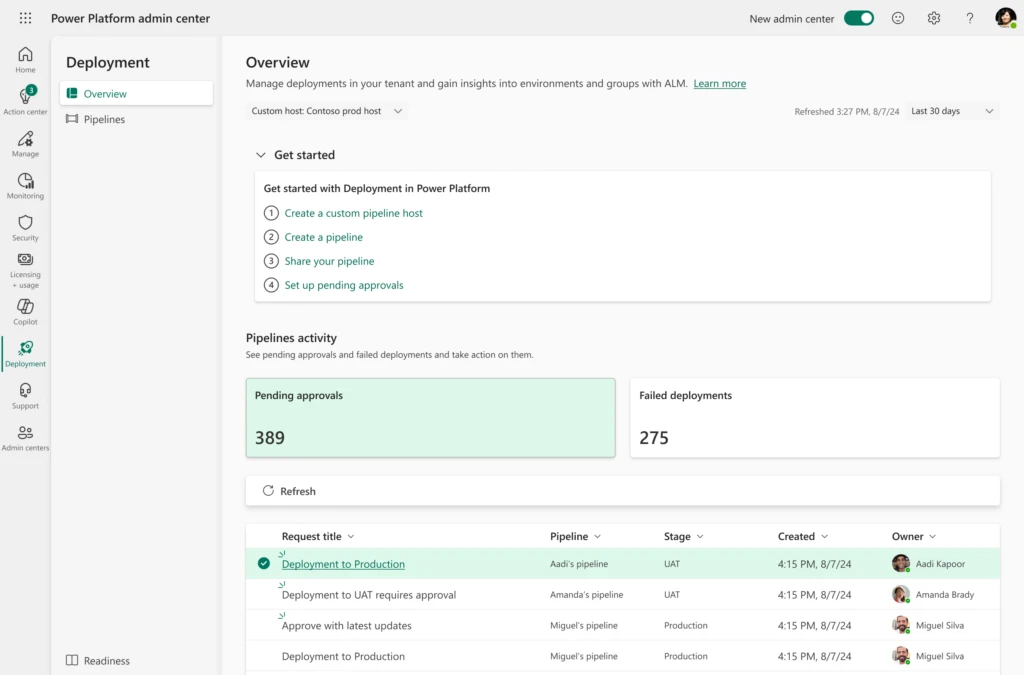Open the settings gear in the top bar
Image resolution: width=1024 pixels, height=675 pixels.
933,18
